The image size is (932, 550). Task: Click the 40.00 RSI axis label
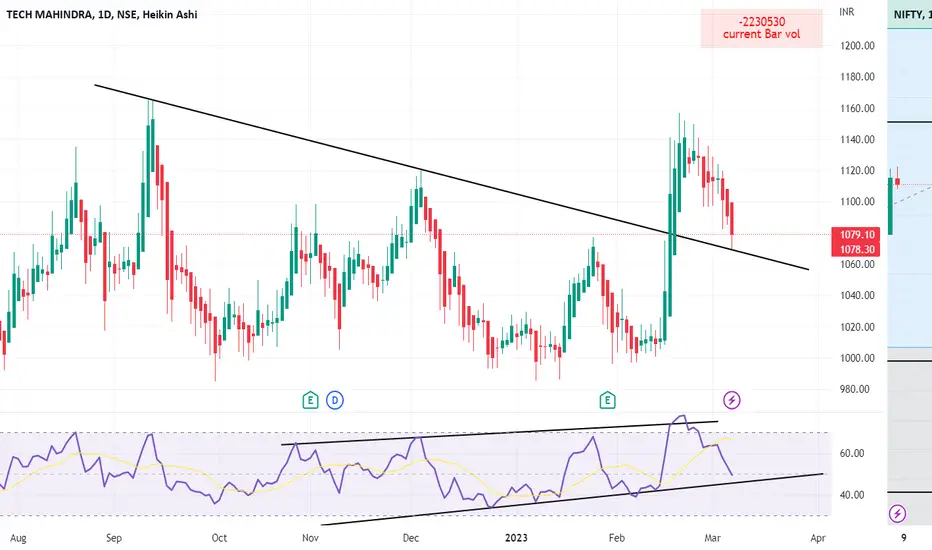852,495
